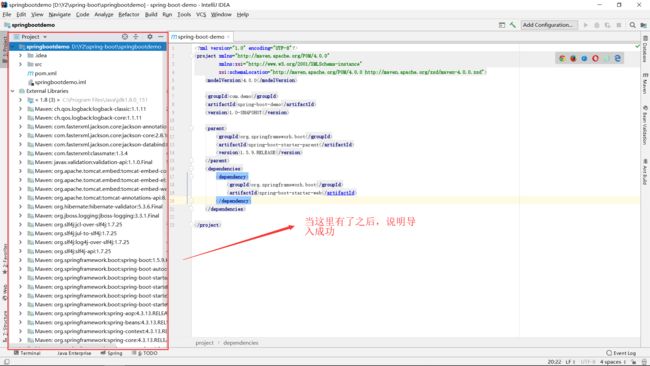Open the Chrome browser preview icon
This screenshot has width=650, height=366.
coord(562,58)
